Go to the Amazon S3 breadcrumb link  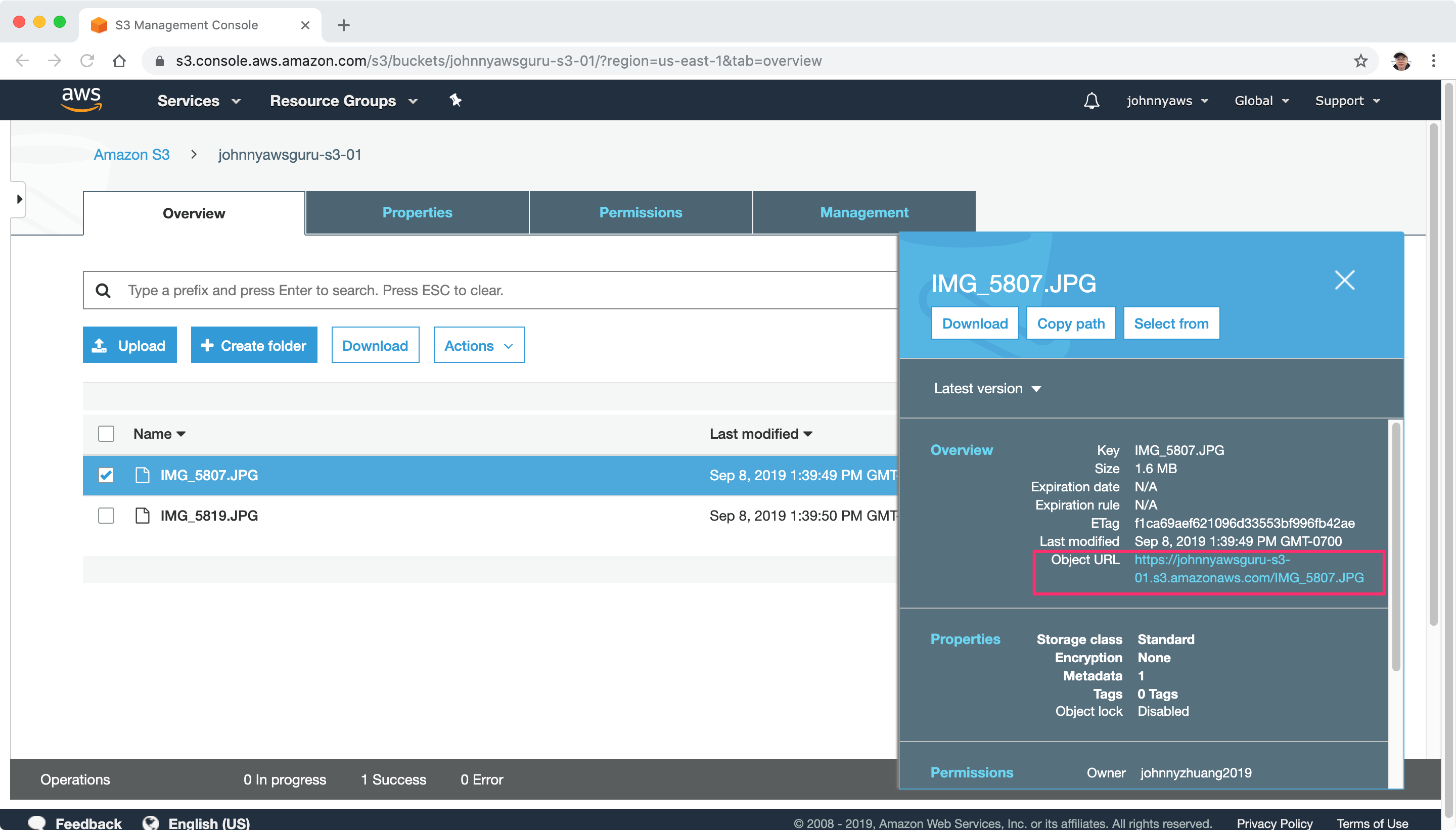click(131, 155)
